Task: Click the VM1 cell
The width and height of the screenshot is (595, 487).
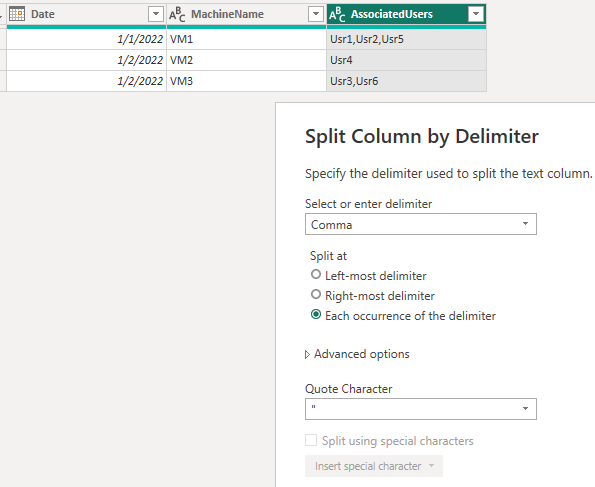Action: (x=246, y=39)
